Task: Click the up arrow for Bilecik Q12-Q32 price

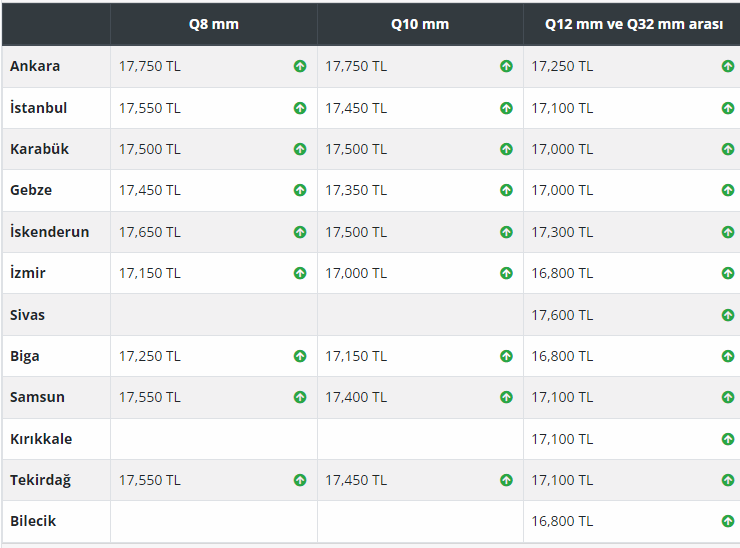Action: coord(728,521)
